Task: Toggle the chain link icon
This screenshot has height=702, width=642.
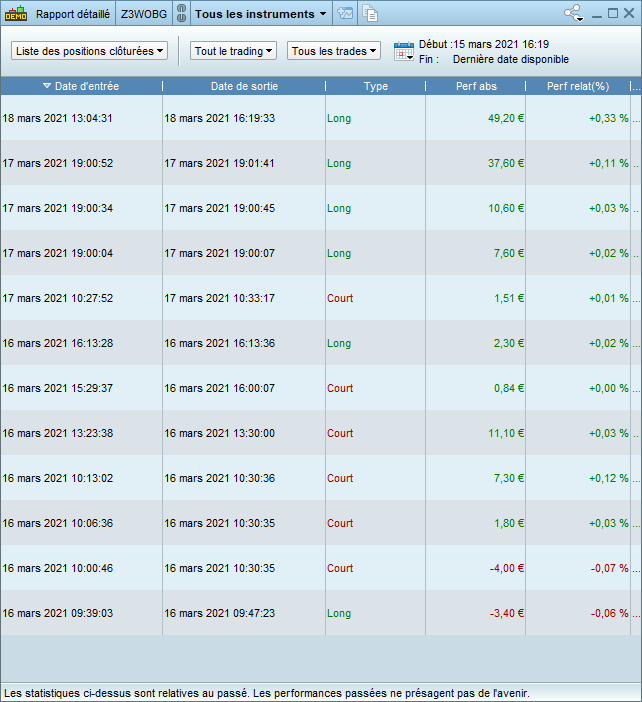Action: [181, 13]
